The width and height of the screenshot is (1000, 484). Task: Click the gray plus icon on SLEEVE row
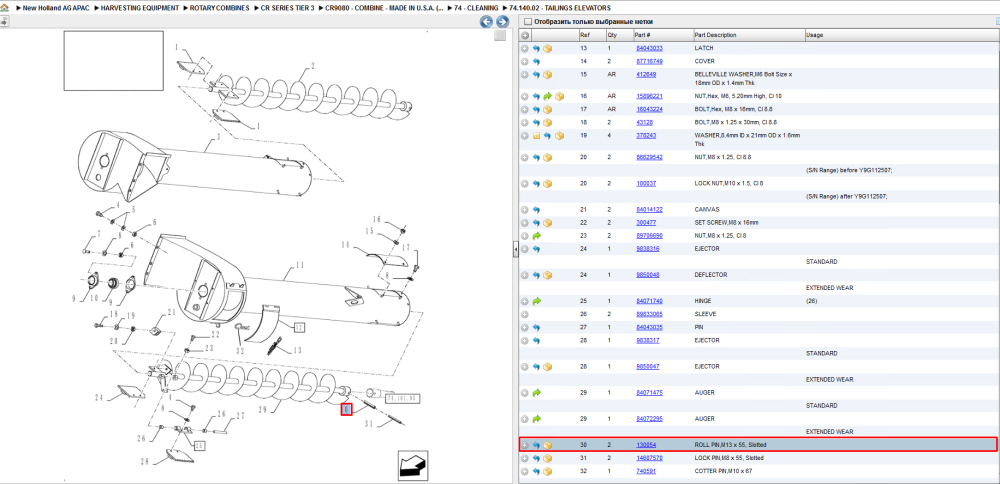coord(524,314)
